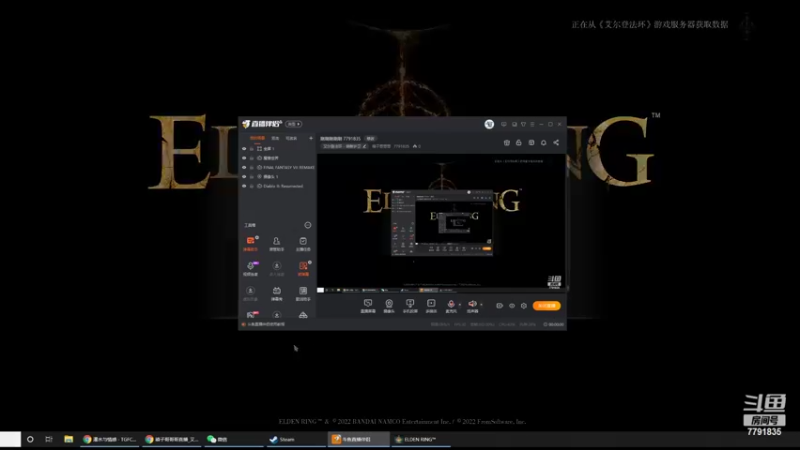Open File Explorer from the taskbar
Image resolution: width=800 pixels, height=450 pixels.
point(68,439)
